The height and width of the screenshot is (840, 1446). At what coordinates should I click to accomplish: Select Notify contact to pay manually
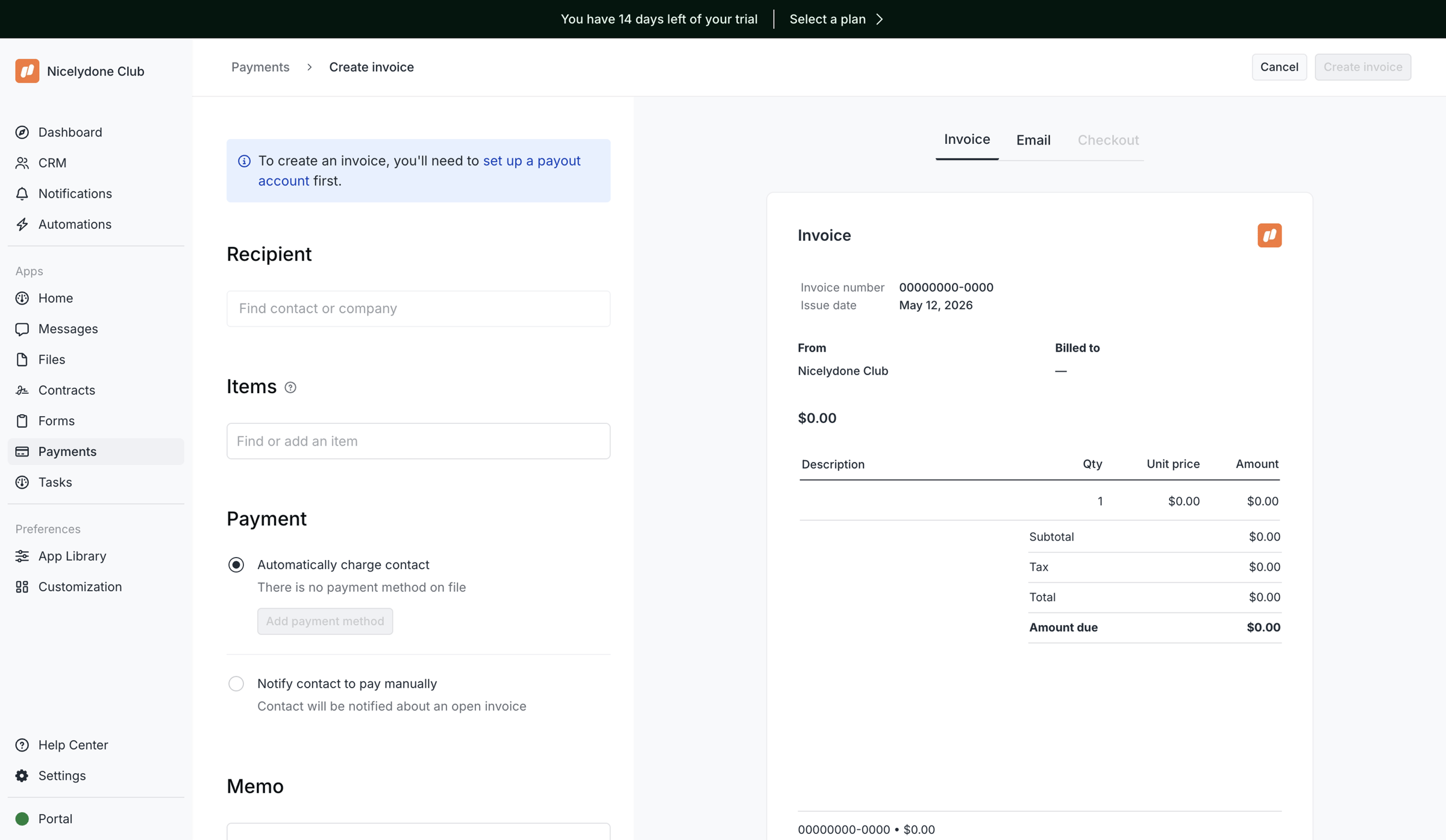(x=236, y=683)
